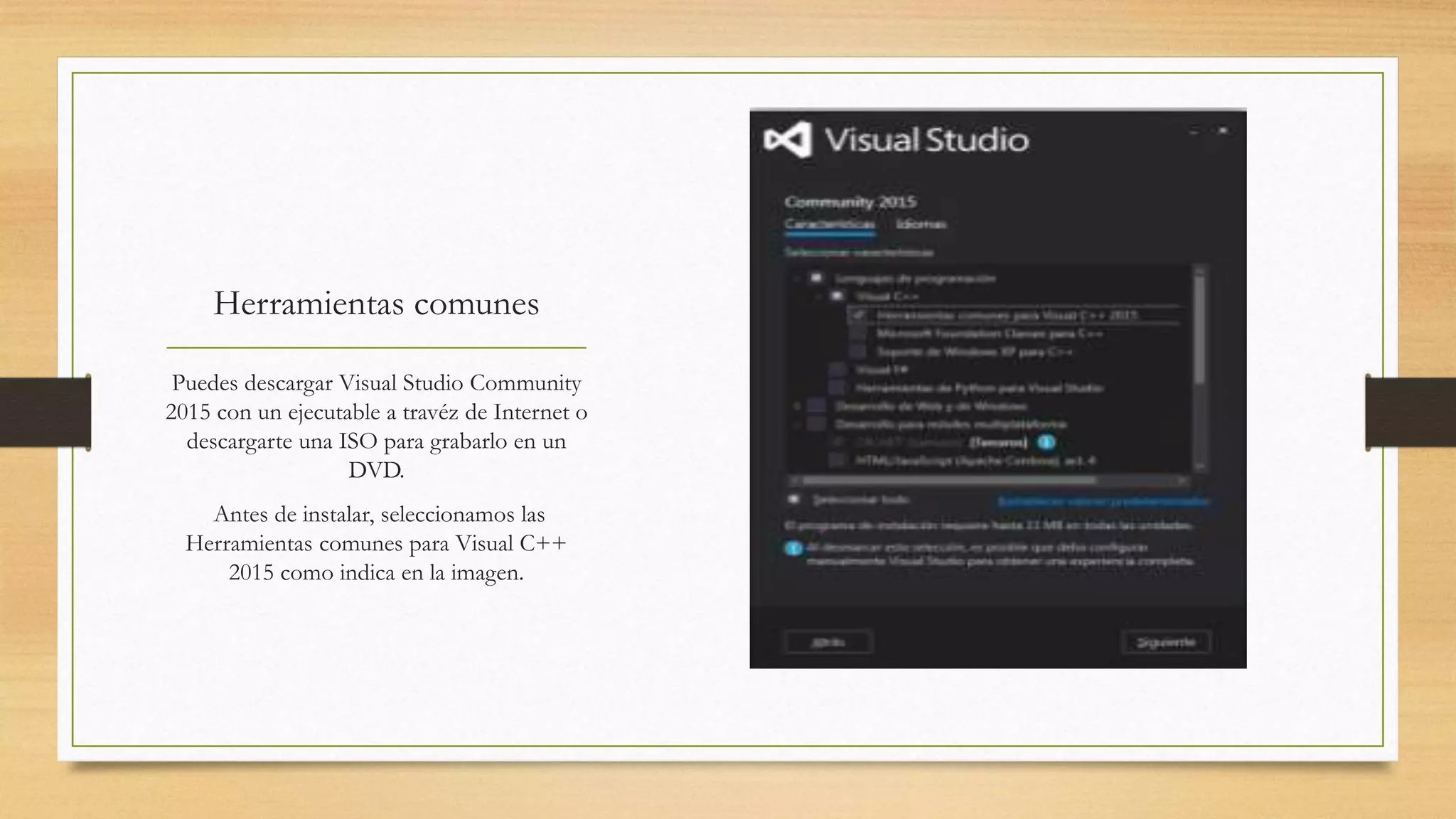
Task: Check Desarrollo de Web y de Windows
Action: 816,406
